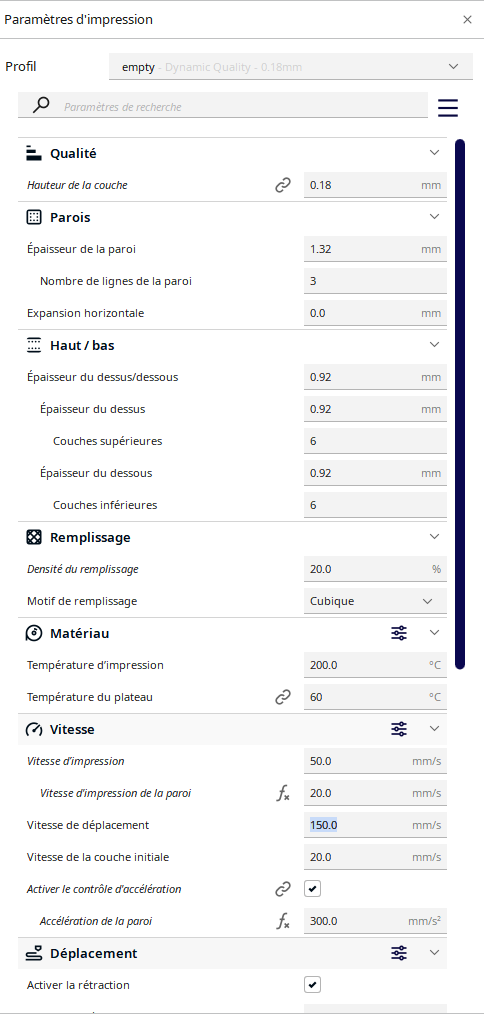
Task: Open the Profil dropdown
Action: (x=291, y=67)
